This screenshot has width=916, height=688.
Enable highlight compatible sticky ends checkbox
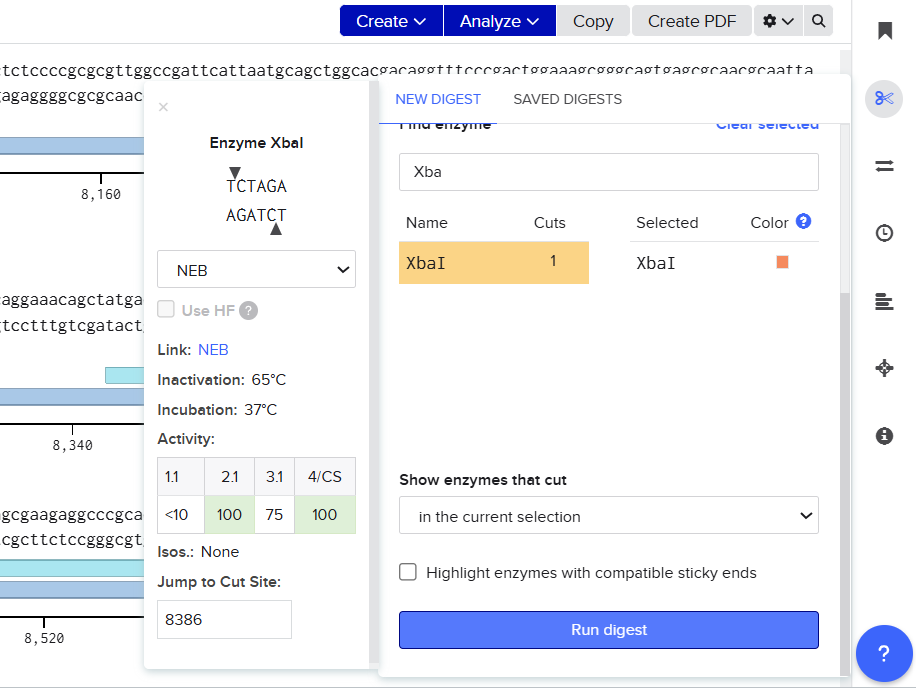click(408, 572)
